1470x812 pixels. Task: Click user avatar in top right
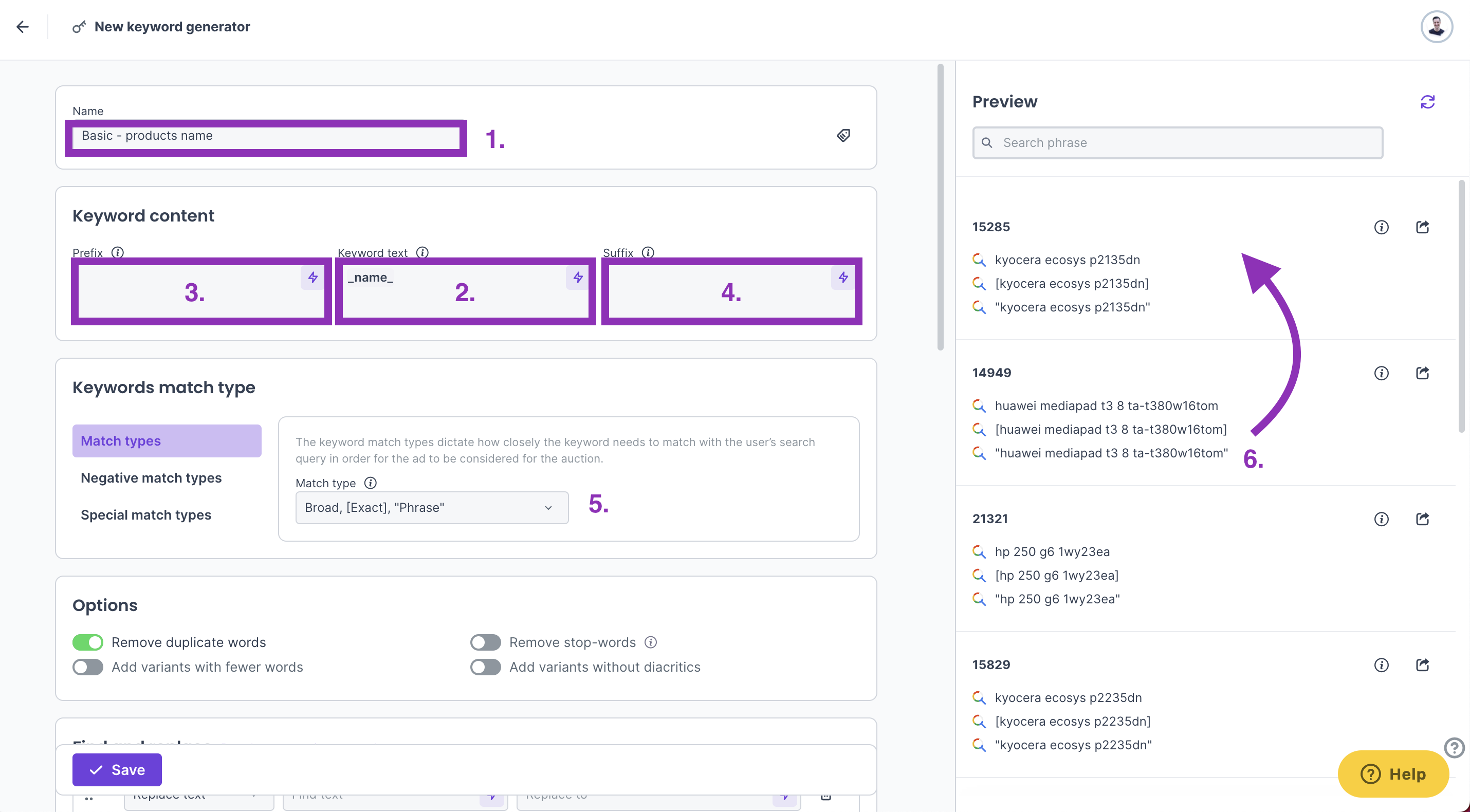pyautogui.click(x=1436, y=27)
